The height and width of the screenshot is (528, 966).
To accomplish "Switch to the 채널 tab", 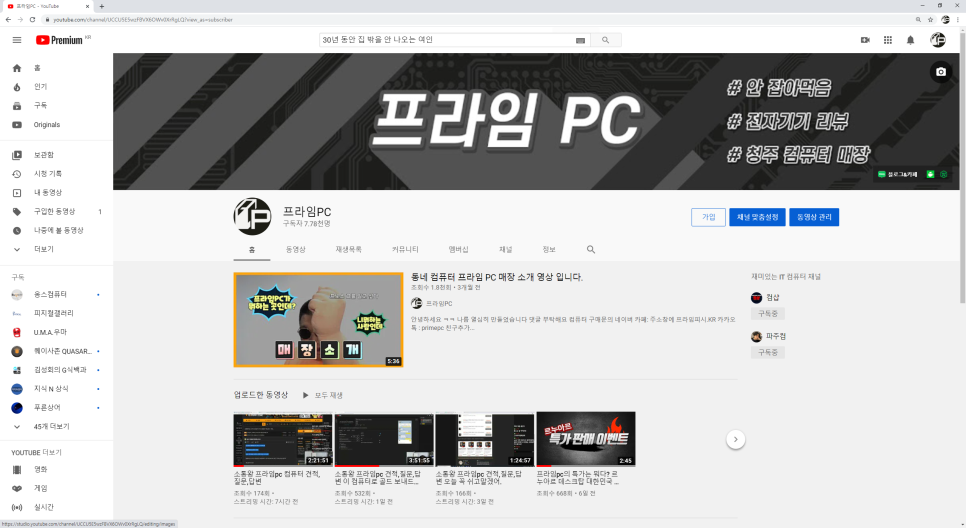I will pos(506,250).
